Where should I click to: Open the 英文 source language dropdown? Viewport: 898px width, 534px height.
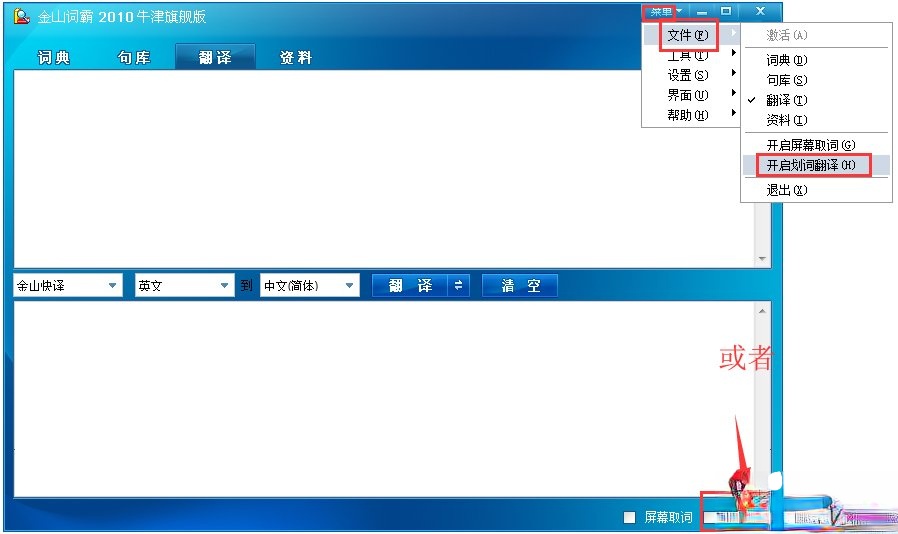184,285
